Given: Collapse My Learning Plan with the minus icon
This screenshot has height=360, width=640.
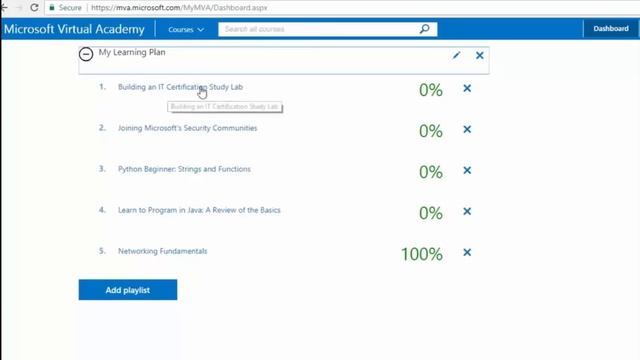Looking at the screenshot, I should (86, 54).
